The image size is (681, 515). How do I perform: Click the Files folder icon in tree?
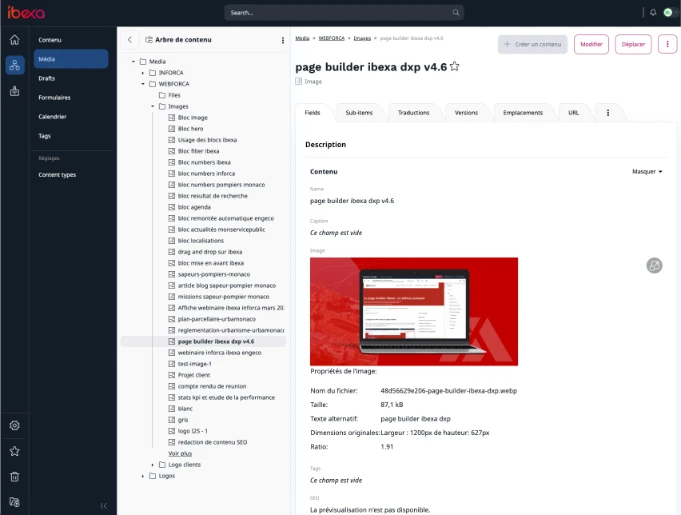click(162, 95)
